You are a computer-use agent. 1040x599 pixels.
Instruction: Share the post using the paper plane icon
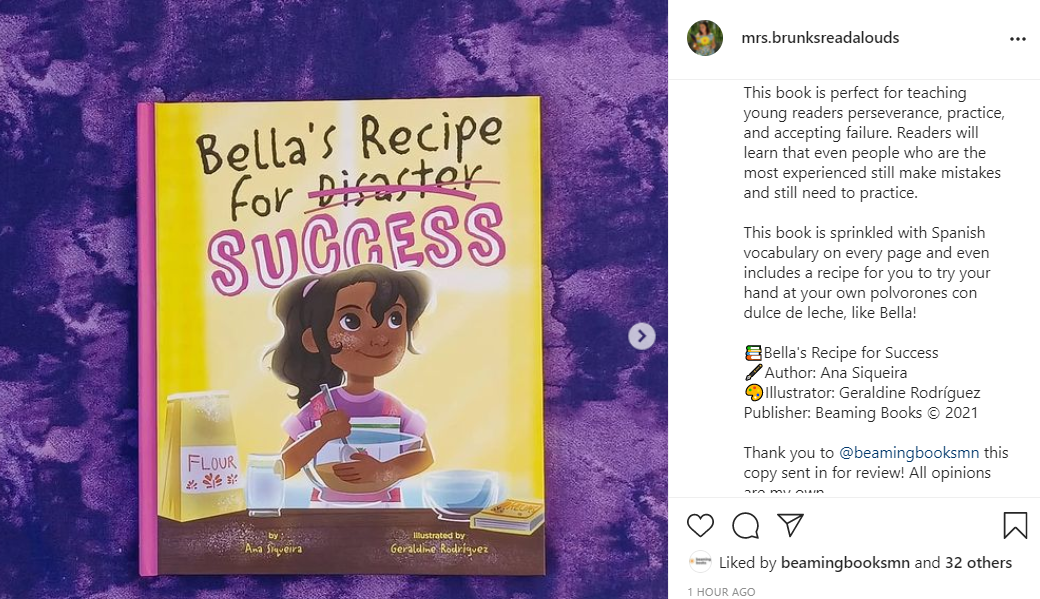790,525
